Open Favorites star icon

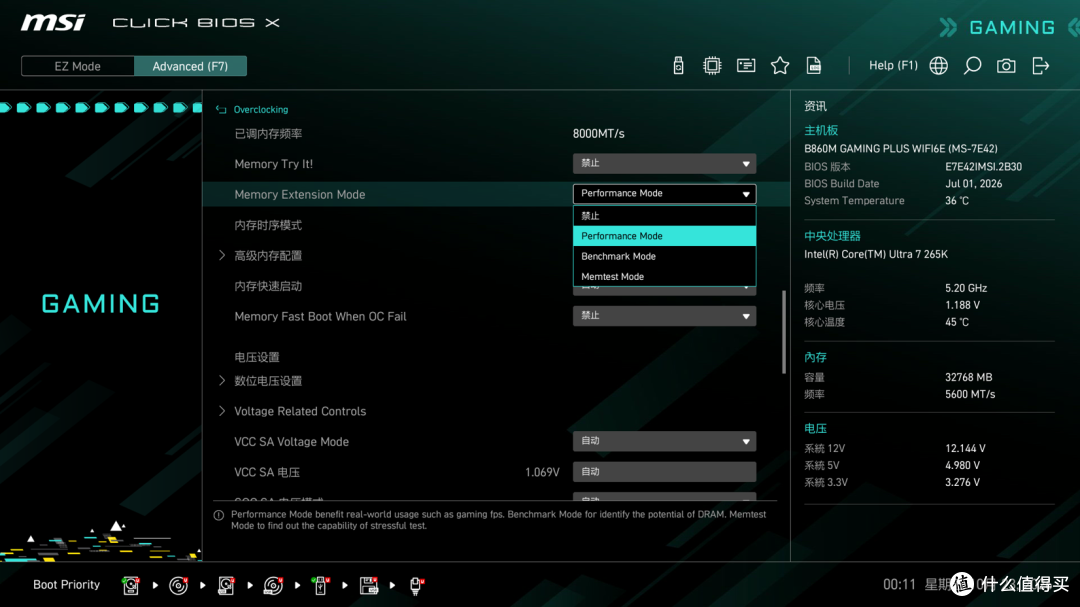pos(780,65)
